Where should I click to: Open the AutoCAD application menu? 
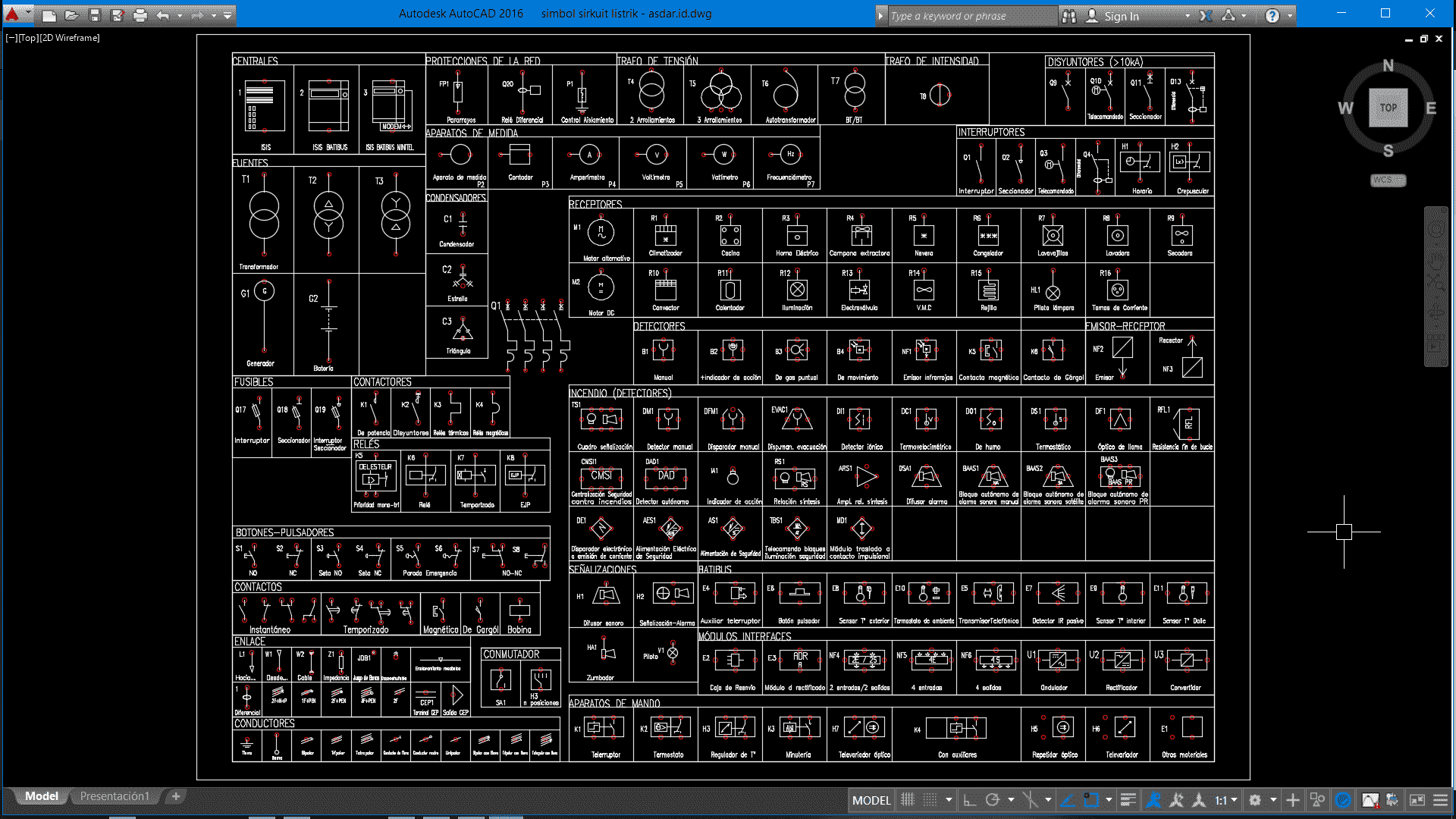click(13, 14)
